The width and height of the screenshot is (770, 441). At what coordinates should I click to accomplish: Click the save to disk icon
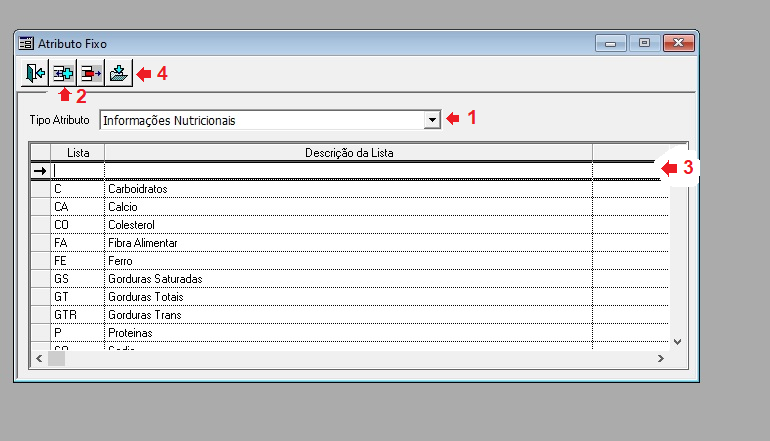click(119, 73)
